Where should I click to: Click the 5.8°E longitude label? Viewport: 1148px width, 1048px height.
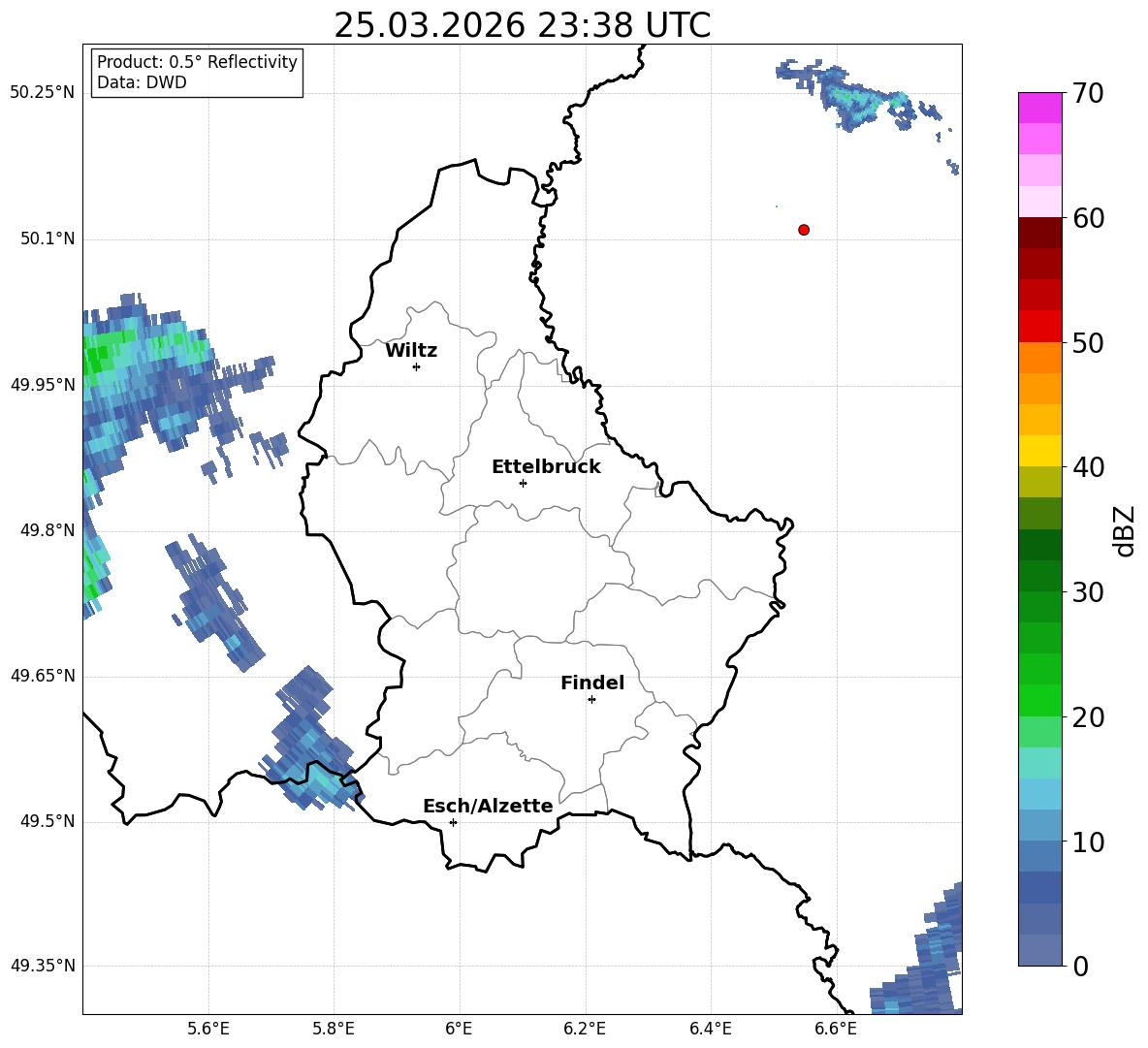334,1029
